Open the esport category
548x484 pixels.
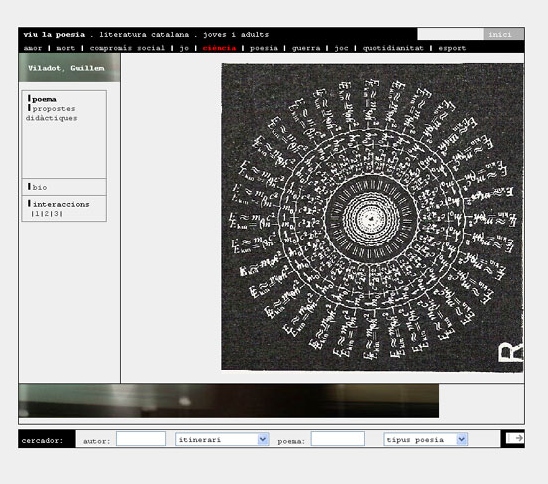pyautogui.click(x=452, y=48)
